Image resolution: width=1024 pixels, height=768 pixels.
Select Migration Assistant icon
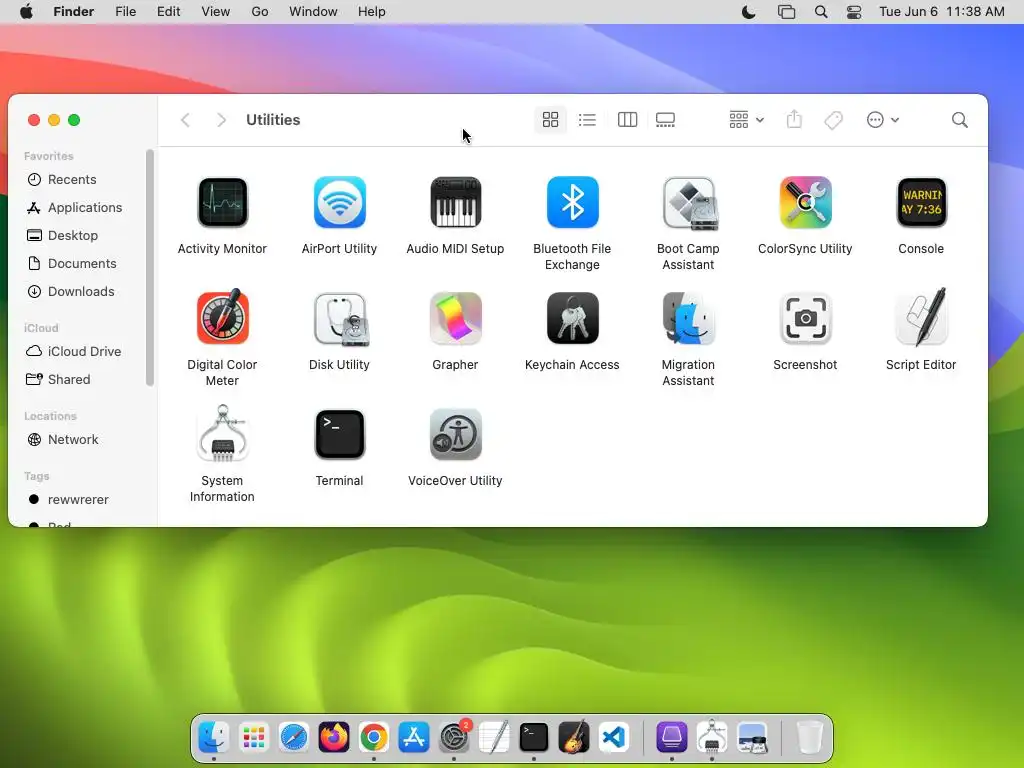[x=688, y=318]
